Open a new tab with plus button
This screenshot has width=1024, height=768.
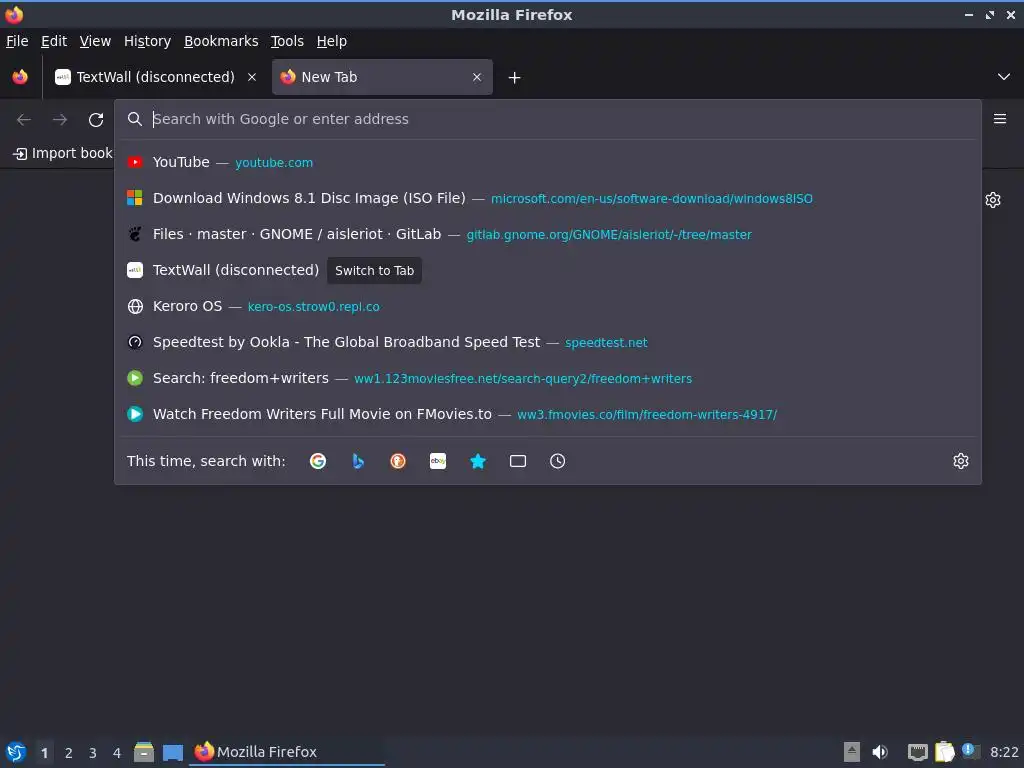(515, 78)
